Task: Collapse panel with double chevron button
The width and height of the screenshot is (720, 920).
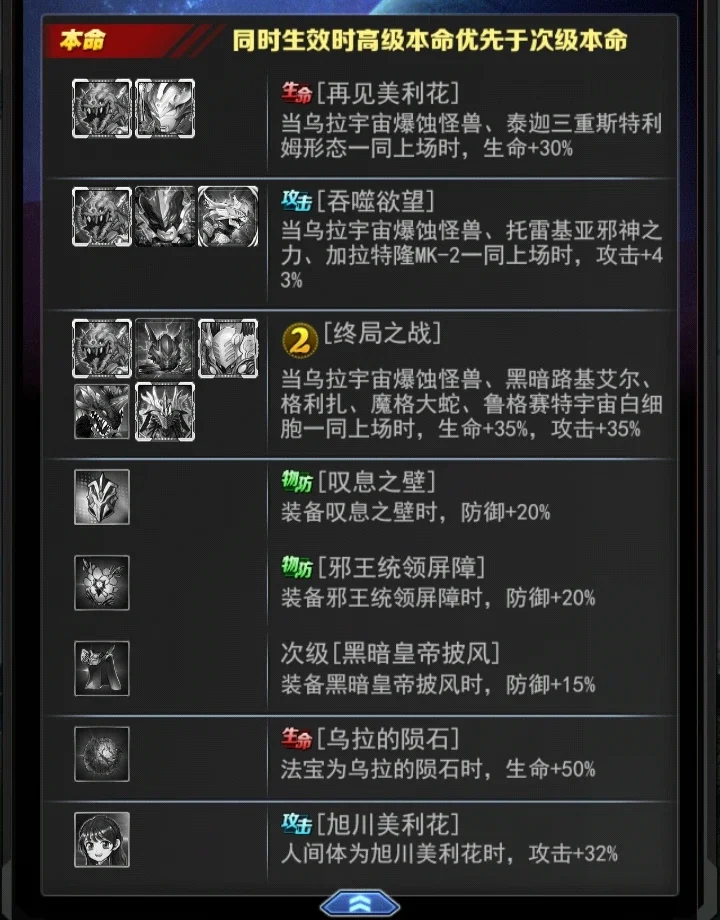Action: pos(360,903)
